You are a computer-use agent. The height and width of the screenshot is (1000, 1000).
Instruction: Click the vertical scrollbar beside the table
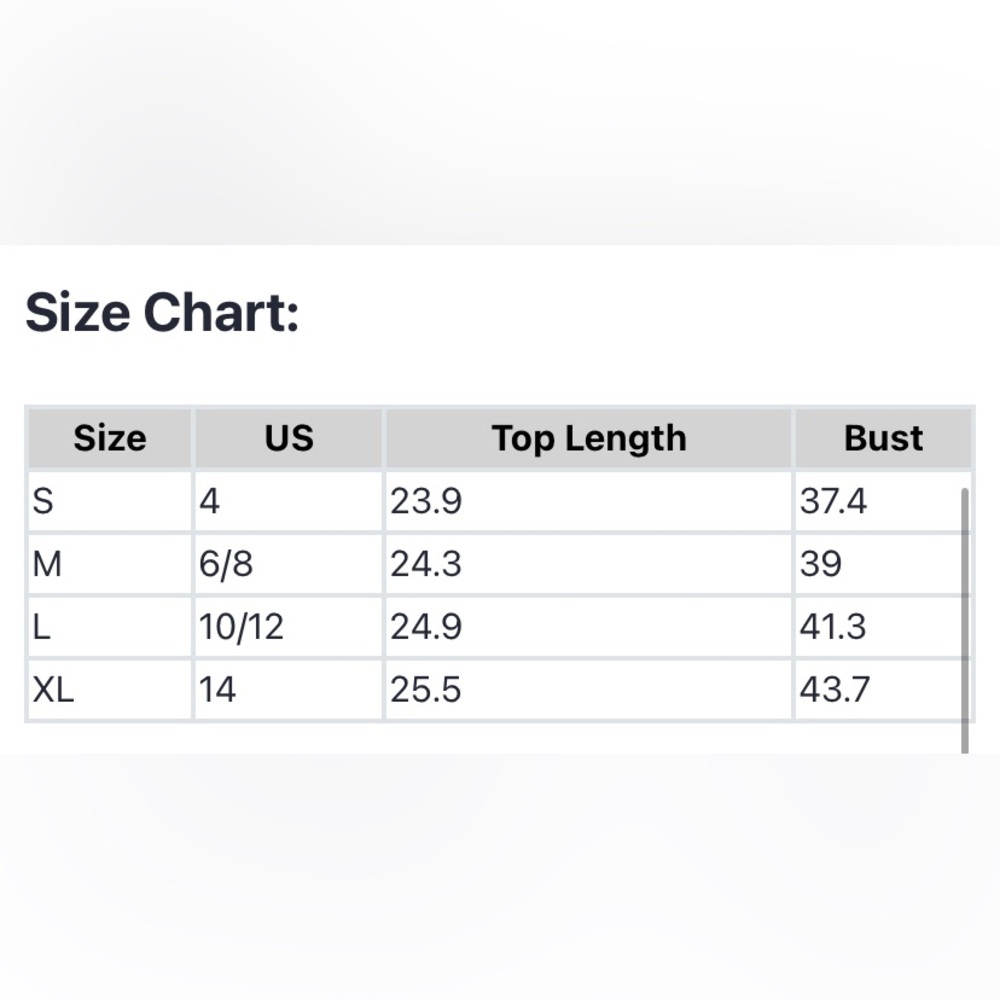tap(965, 621)
